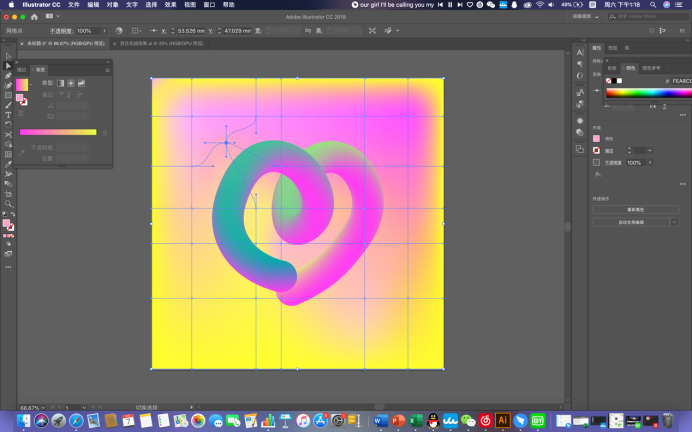Open the 对象 menu
The height and width of the screenshot is (433, 692).
tap(113, 5)
